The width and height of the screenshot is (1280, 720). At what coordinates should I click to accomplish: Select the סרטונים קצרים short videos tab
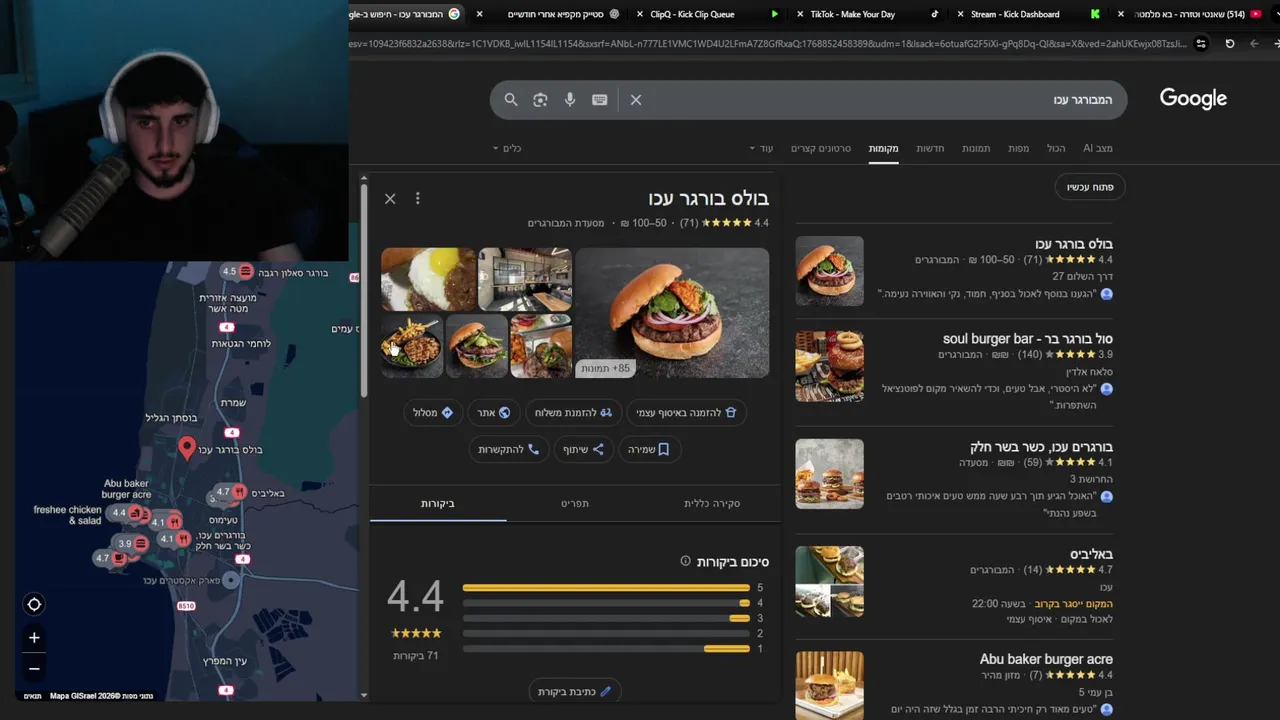[821, 148]
